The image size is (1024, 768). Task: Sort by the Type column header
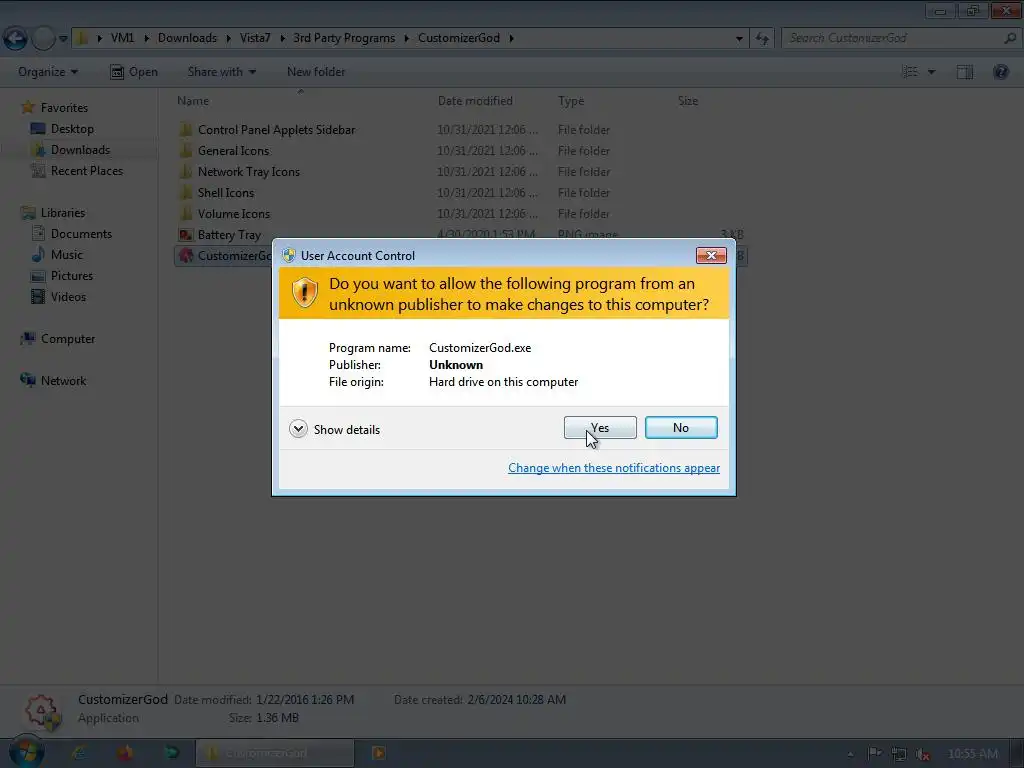(571, 101)
